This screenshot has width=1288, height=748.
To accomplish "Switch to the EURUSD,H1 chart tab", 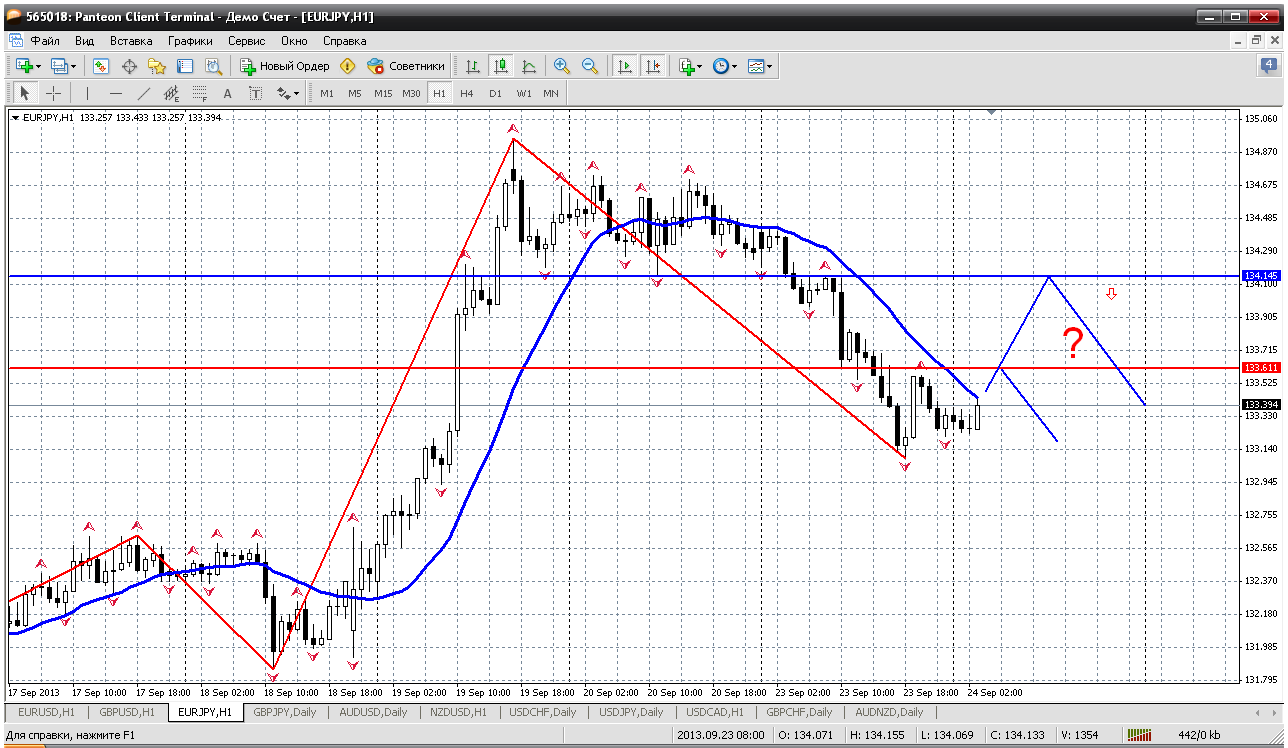I will (x=45, y=712).
